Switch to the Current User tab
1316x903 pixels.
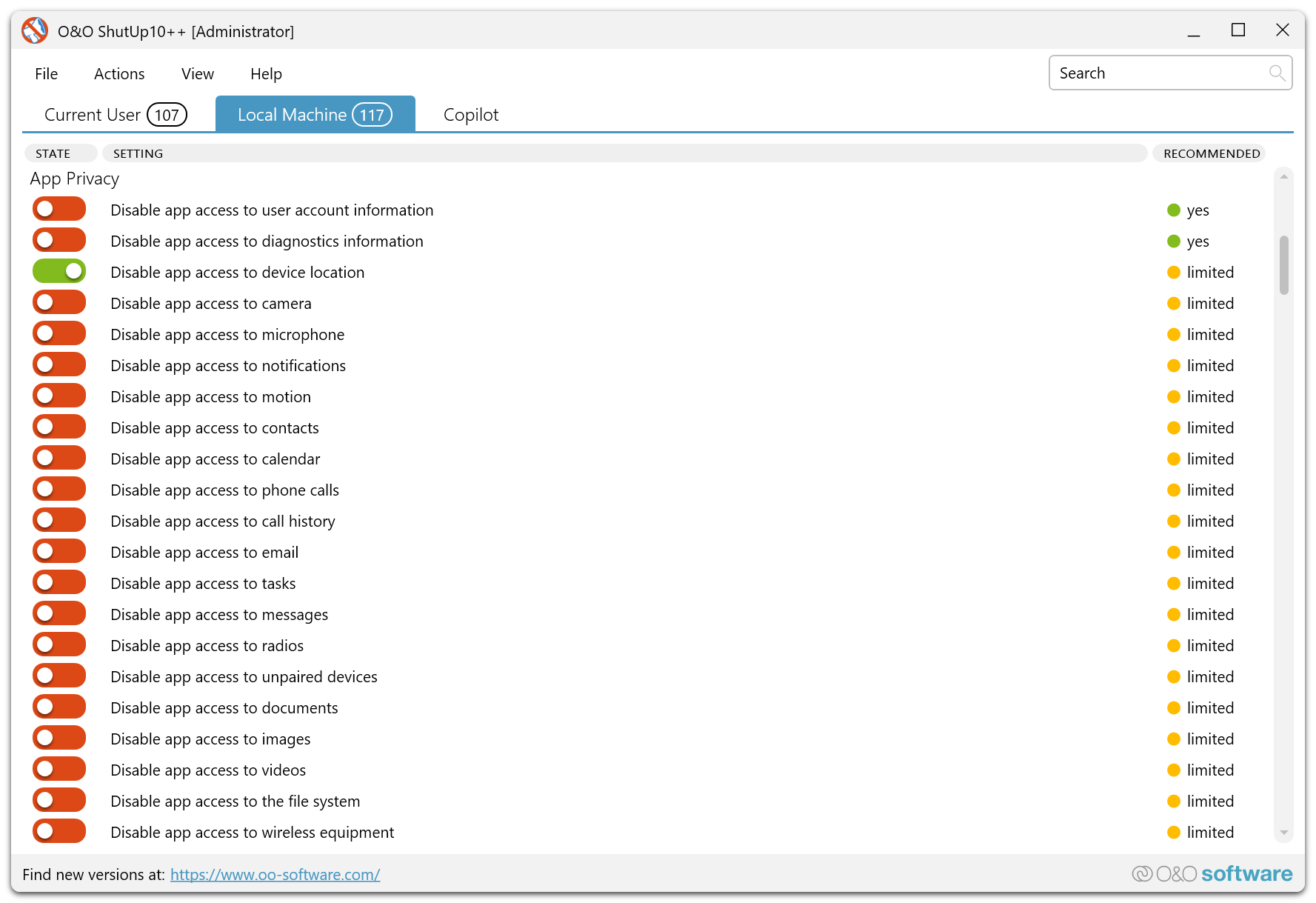click(x=115, y=115)
